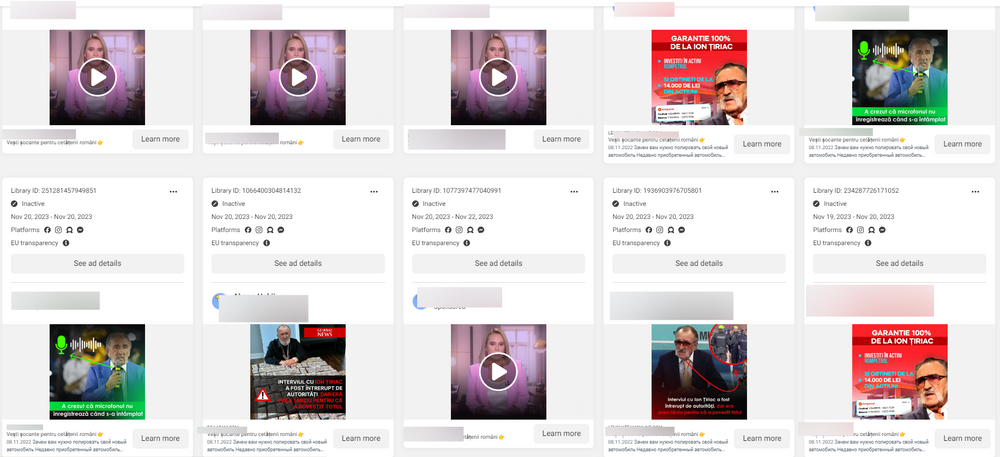The width and height of the screenshot is (1000, 457).
Task: Open the three-dot menu for Library ID 1077397477040991
Action: 574,191
